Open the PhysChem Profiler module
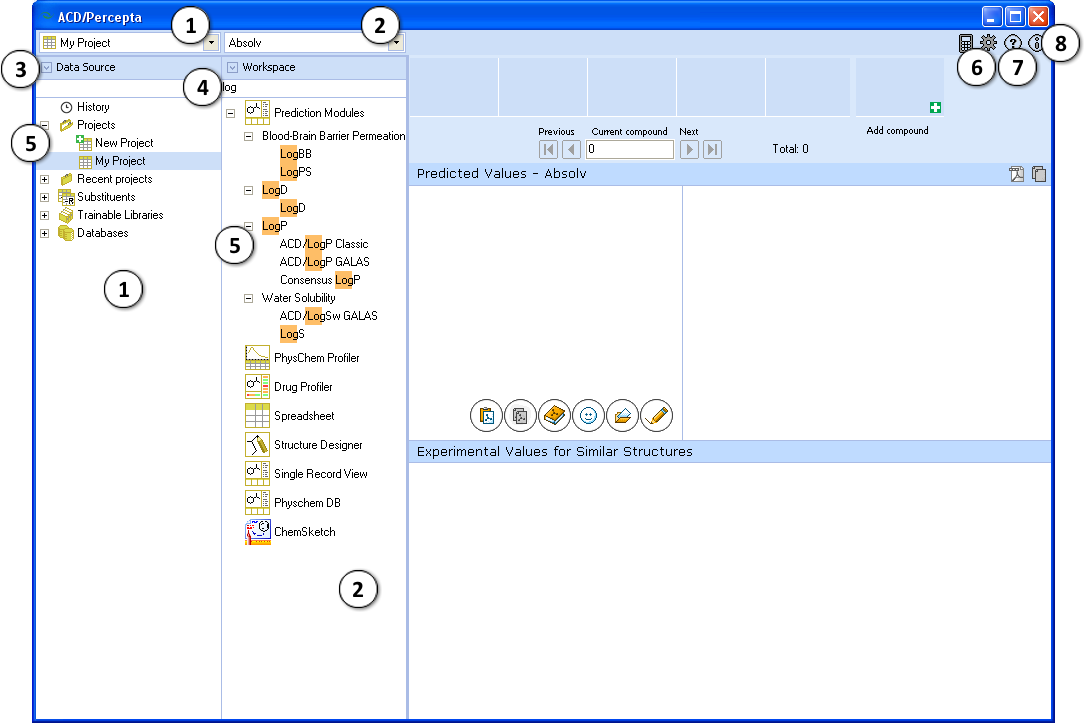This screenshot has width=1084, height=723. pyautogui.click(x=303, y=358)
